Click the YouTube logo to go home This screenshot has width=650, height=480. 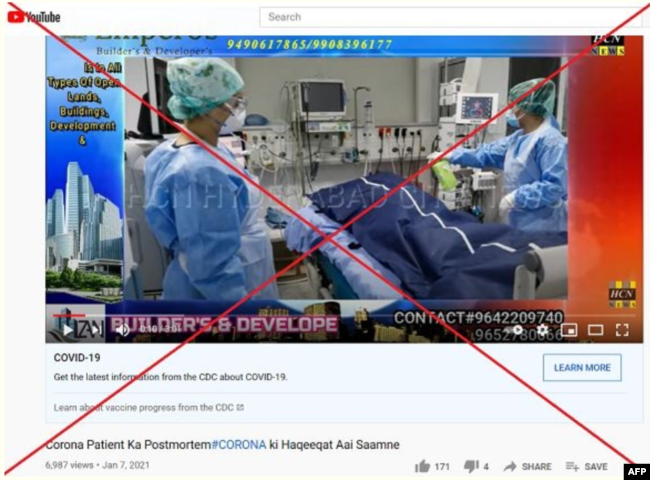click(x=33, y=16)
